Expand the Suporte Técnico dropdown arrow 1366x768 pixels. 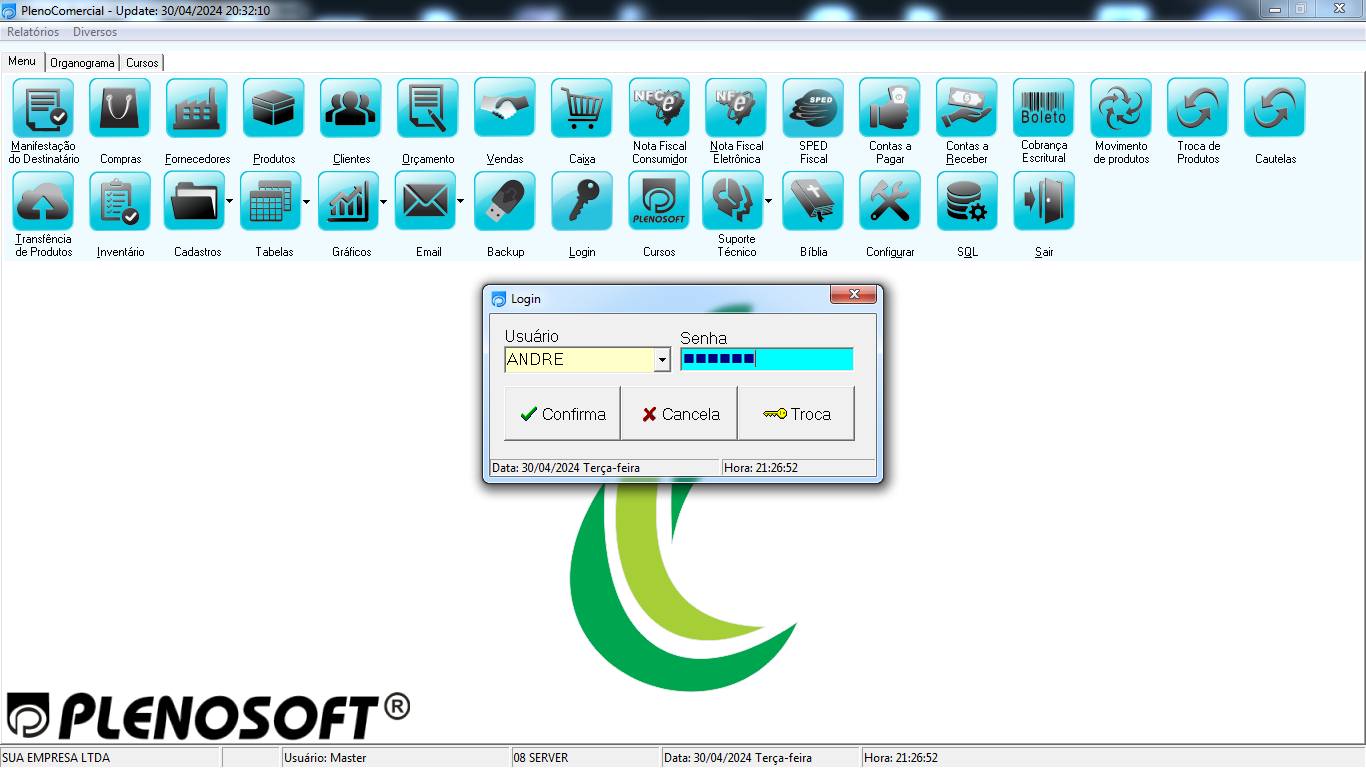click(x=769, y=201)
